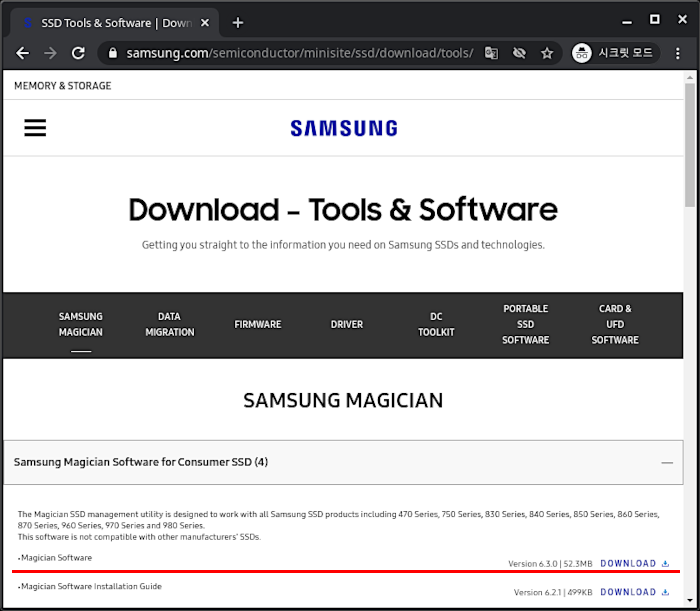Click the address bar URL
The height and width of the screenshot is (611, 700).
[300, 53]
